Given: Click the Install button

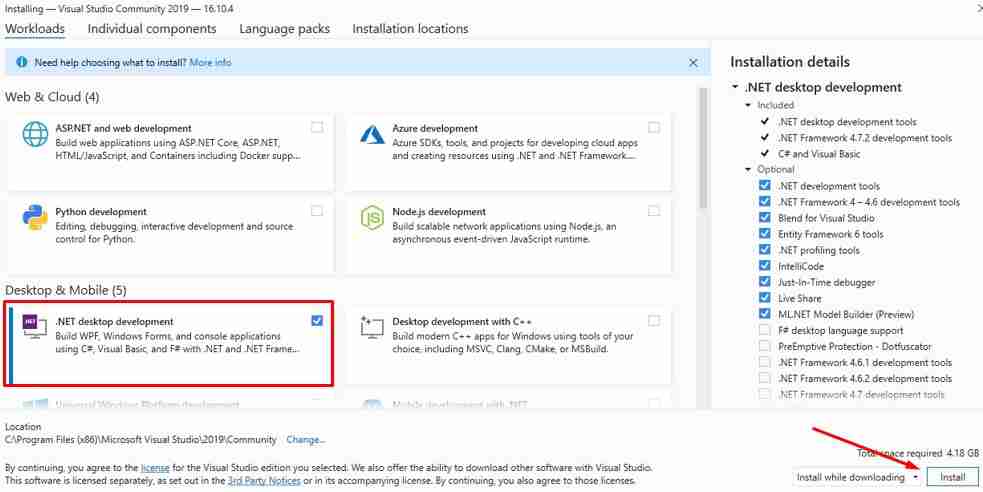Looking at the screenshot, I should click(952, 477).
